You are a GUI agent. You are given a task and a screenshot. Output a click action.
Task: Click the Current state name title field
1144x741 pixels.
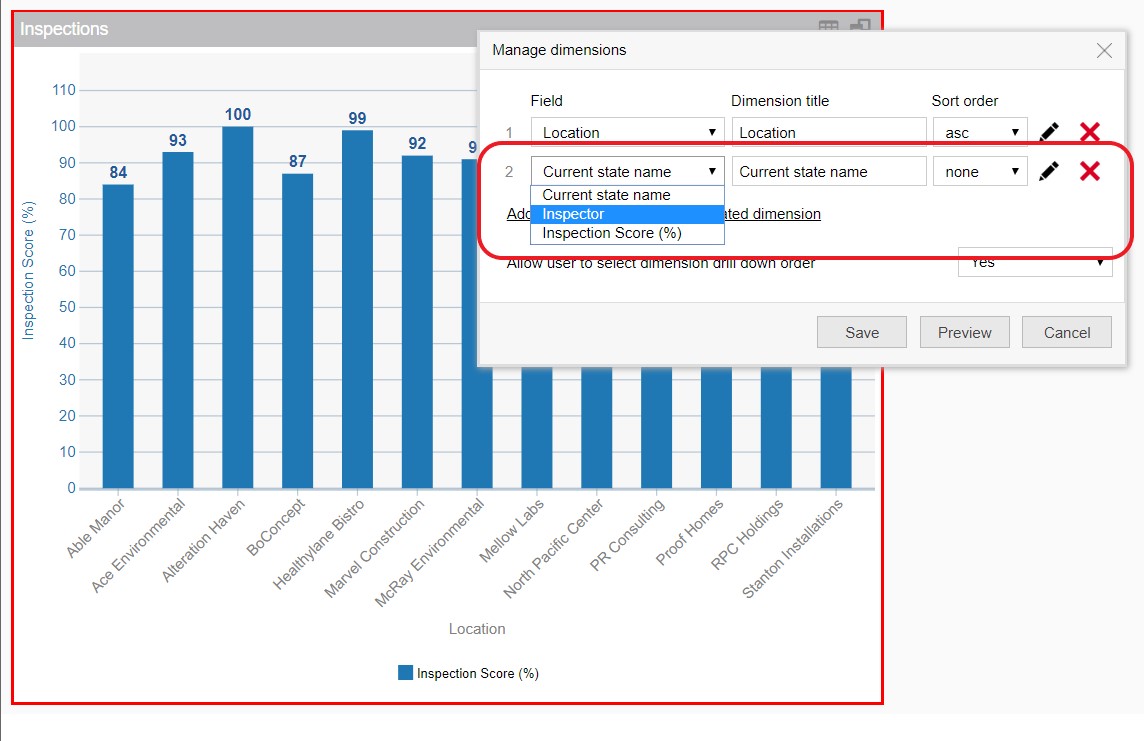(829, 172)
